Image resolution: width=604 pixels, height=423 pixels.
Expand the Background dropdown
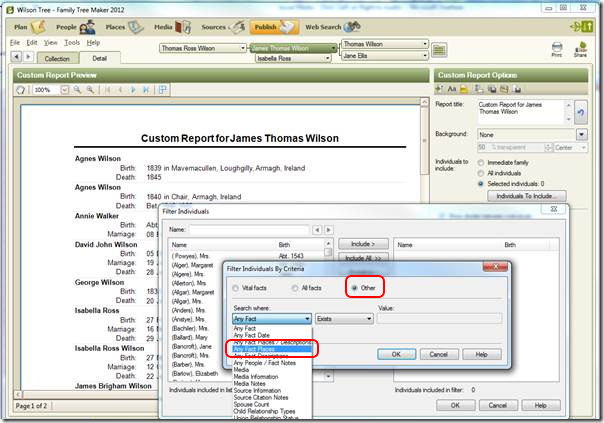(x=582, y=134)
